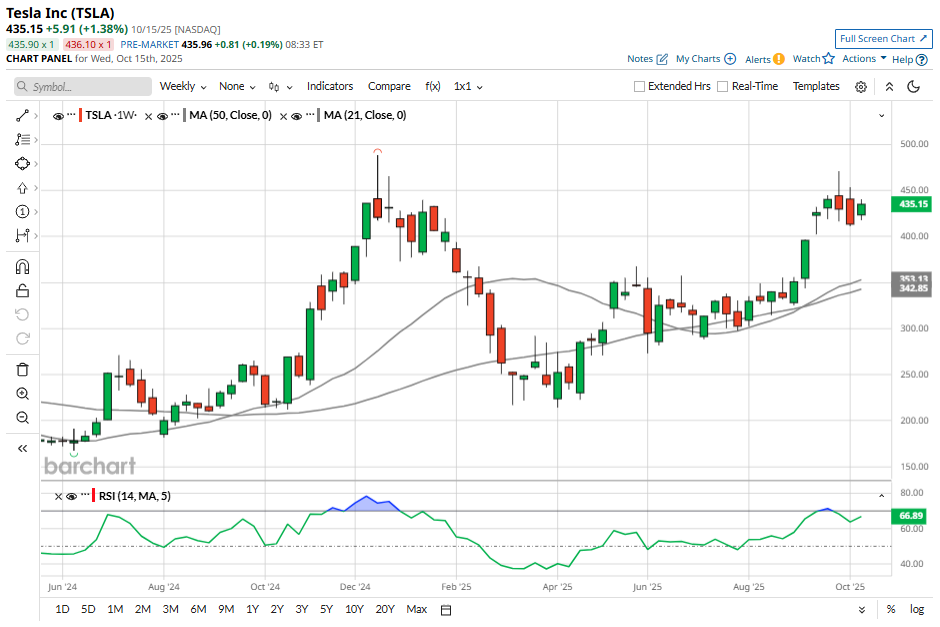Pick the arrow marker tool
Image resolution: width=940 pixels, height=627 pixels.
22,188
